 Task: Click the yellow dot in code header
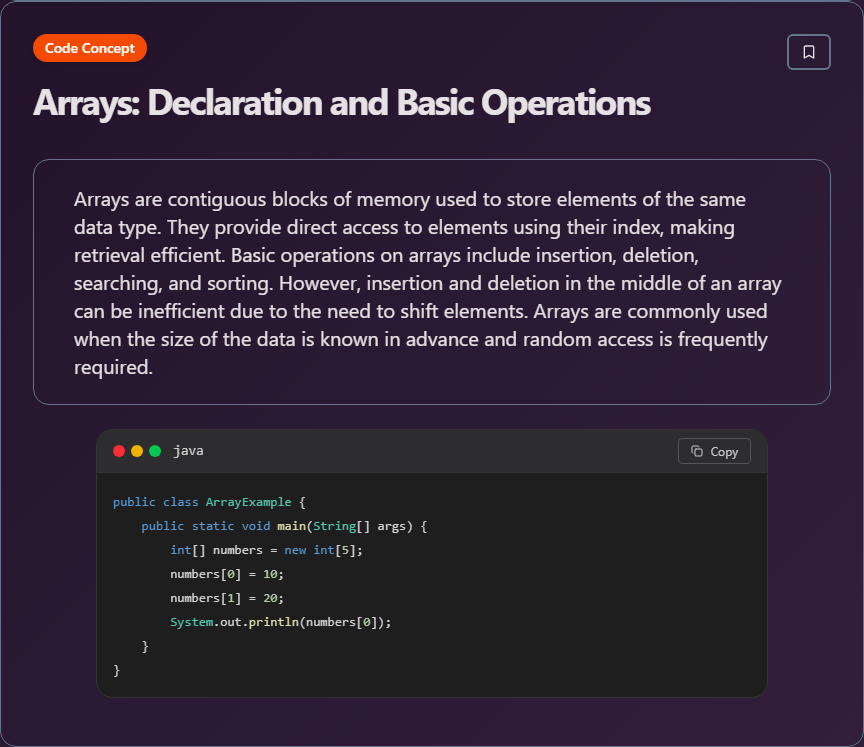[x=137, y=451]
